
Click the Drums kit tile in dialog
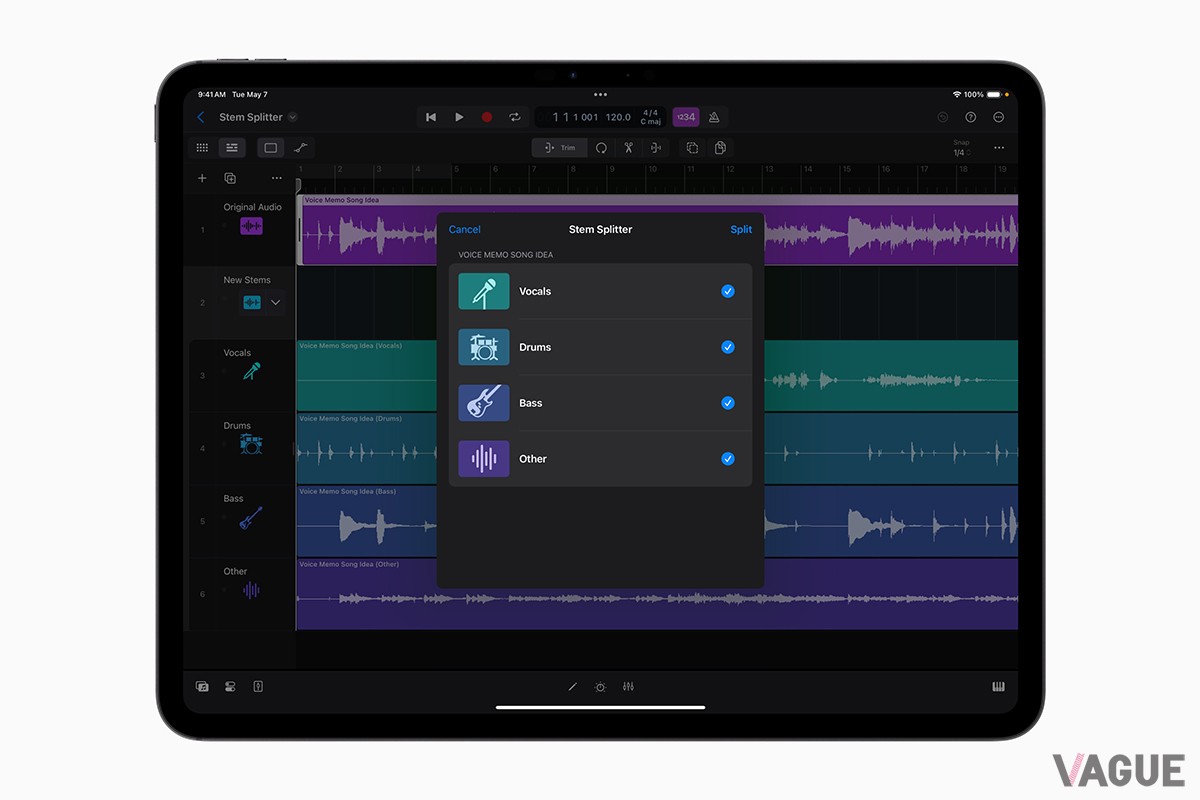pos(484,347)
